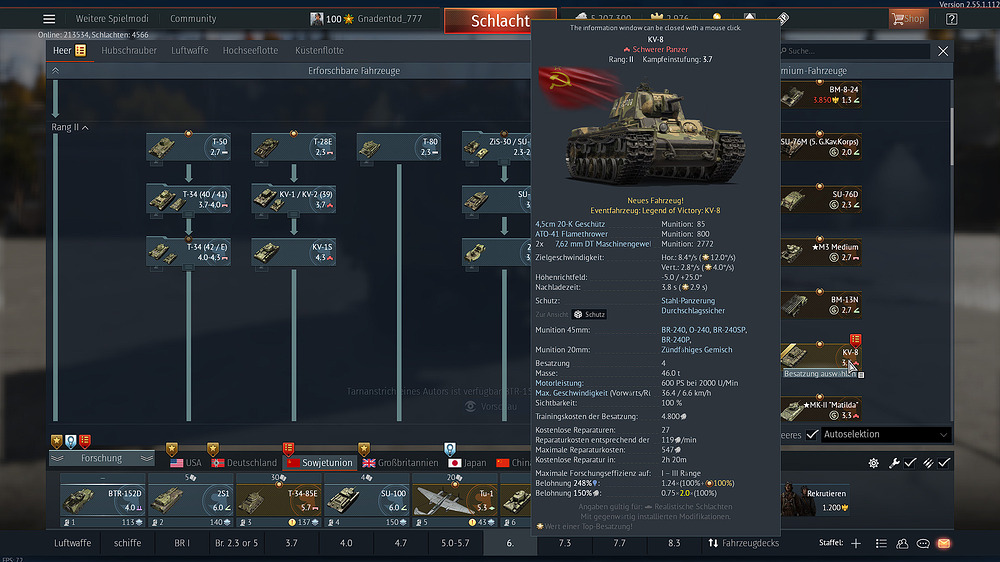1000x562 pixels.
Task: Click the Vorschau eye preview icon
Action: 470,406
